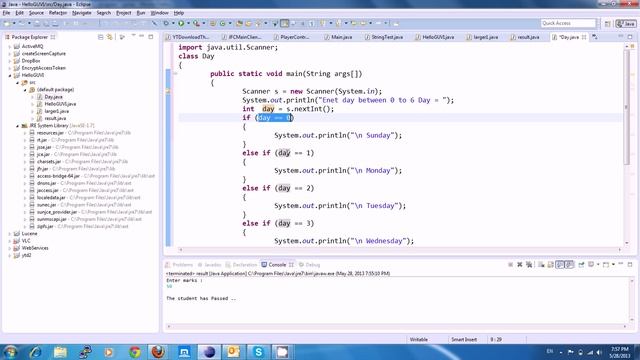
Task: Select WebServices project in Package Explorer
Action: (x=35, y=248)
